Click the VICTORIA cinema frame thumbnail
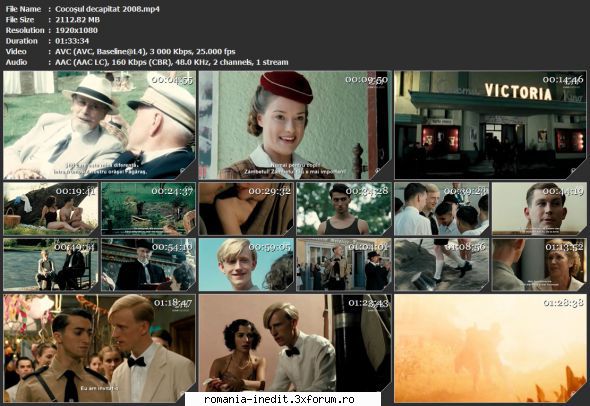The width and height of the screenshot is (590, 406). tap(490, 125)
